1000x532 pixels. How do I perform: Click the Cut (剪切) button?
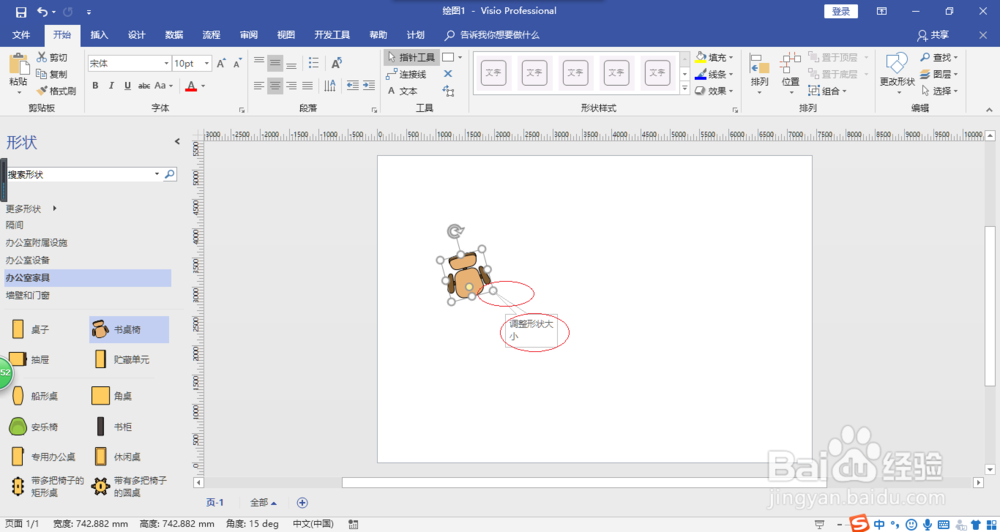[52, 57]
